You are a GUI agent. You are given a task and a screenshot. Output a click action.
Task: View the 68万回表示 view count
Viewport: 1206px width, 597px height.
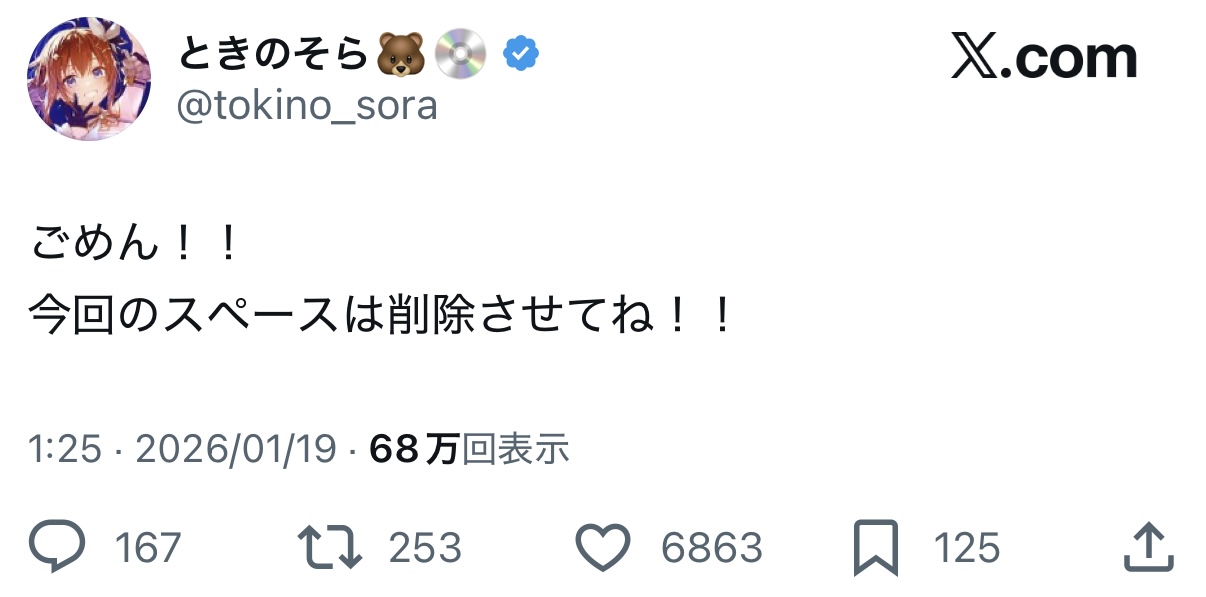[x=469, y=450]
